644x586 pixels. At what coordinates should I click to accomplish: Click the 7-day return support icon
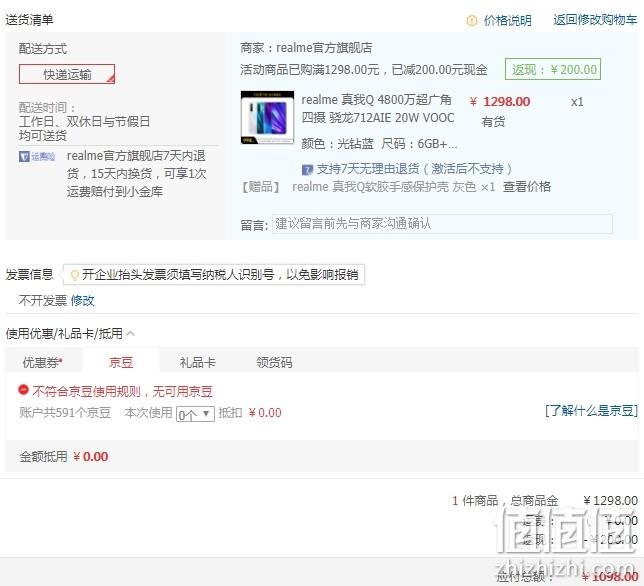coord(307,169)
